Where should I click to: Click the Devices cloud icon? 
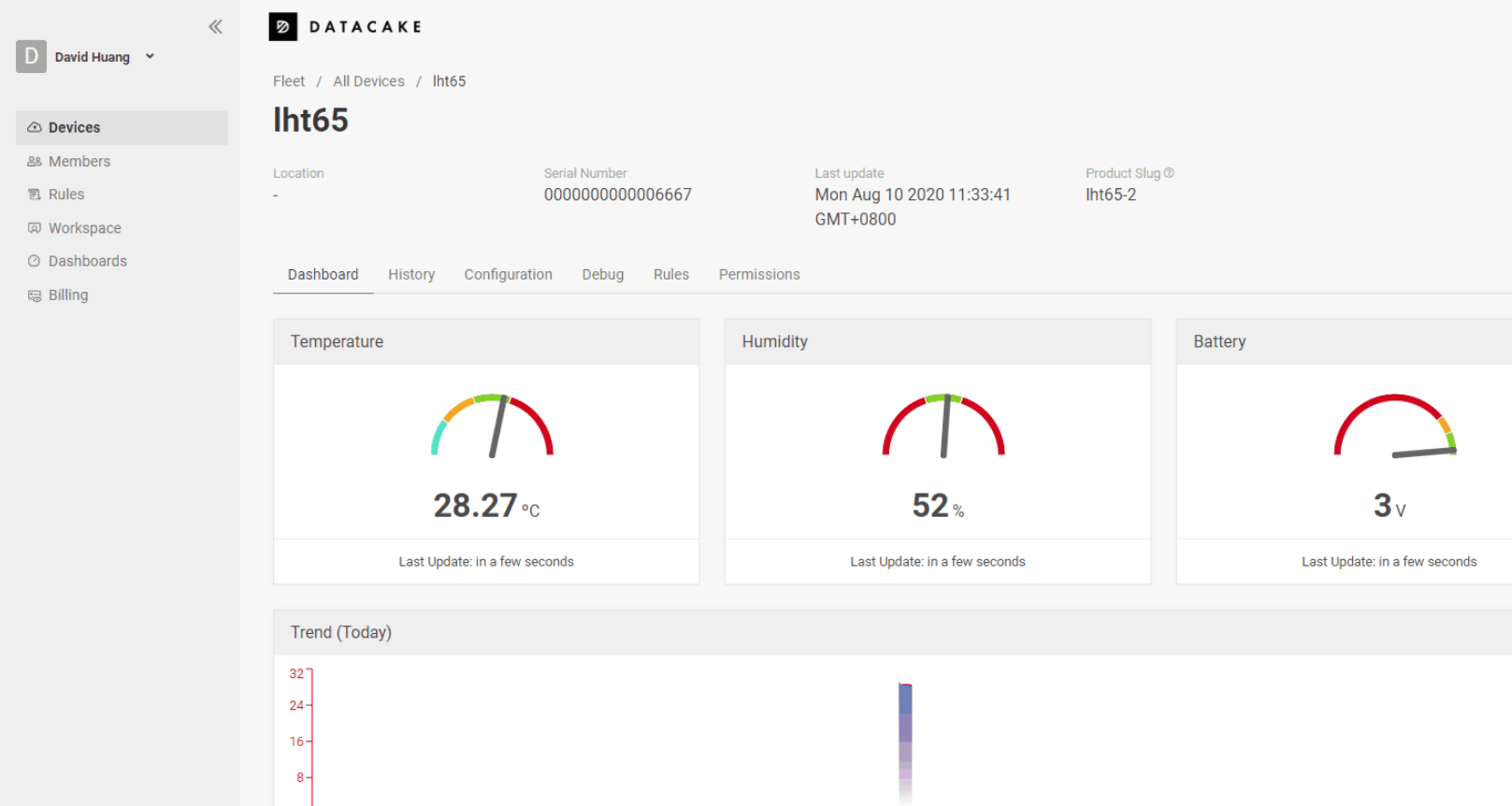coord(35,127)
